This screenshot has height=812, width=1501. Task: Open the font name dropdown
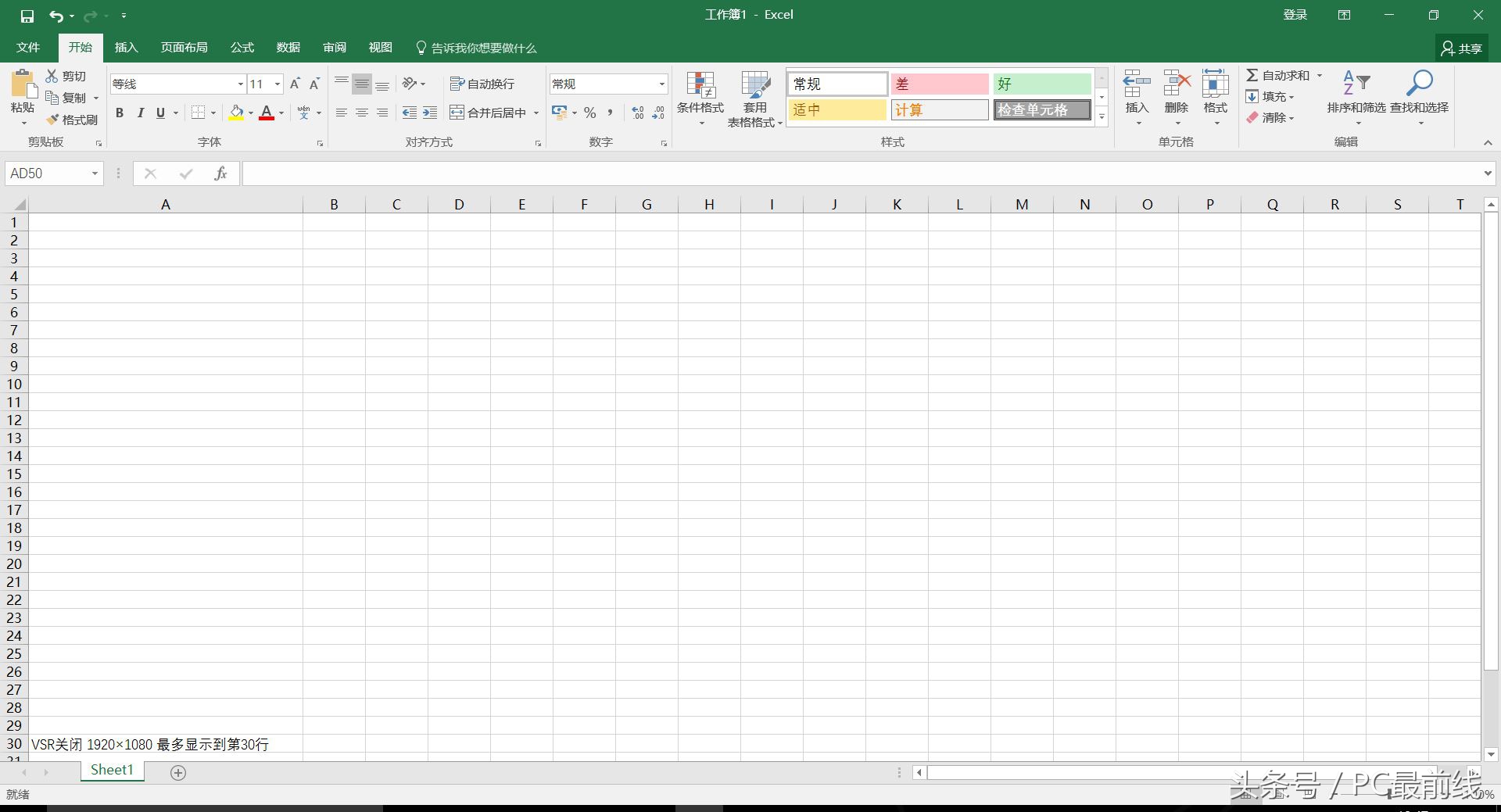pos(241,84)
